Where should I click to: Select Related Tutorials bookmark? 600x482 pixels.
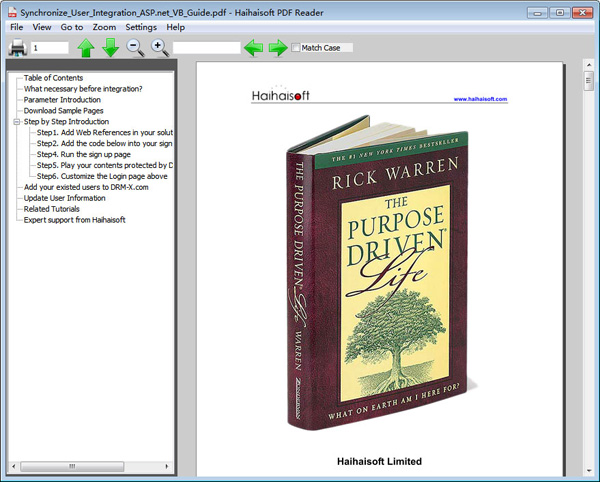click(51, 209)
